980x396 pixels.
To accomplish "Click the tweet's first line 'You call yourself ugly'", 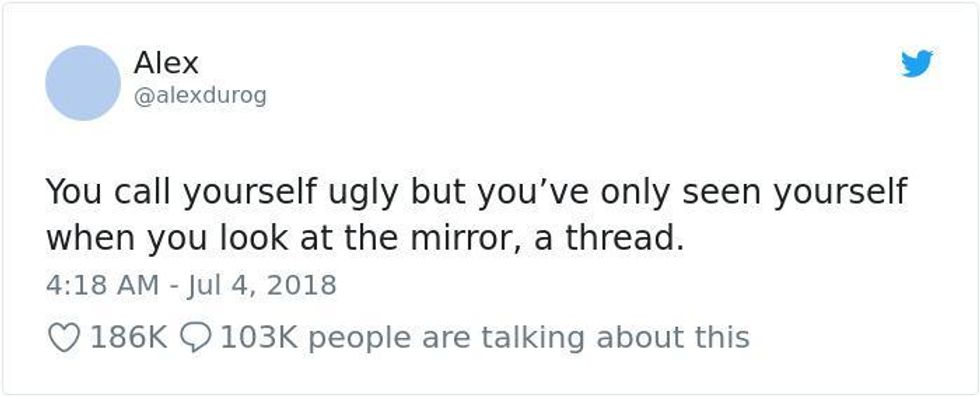I will click(x=222, y=192).
